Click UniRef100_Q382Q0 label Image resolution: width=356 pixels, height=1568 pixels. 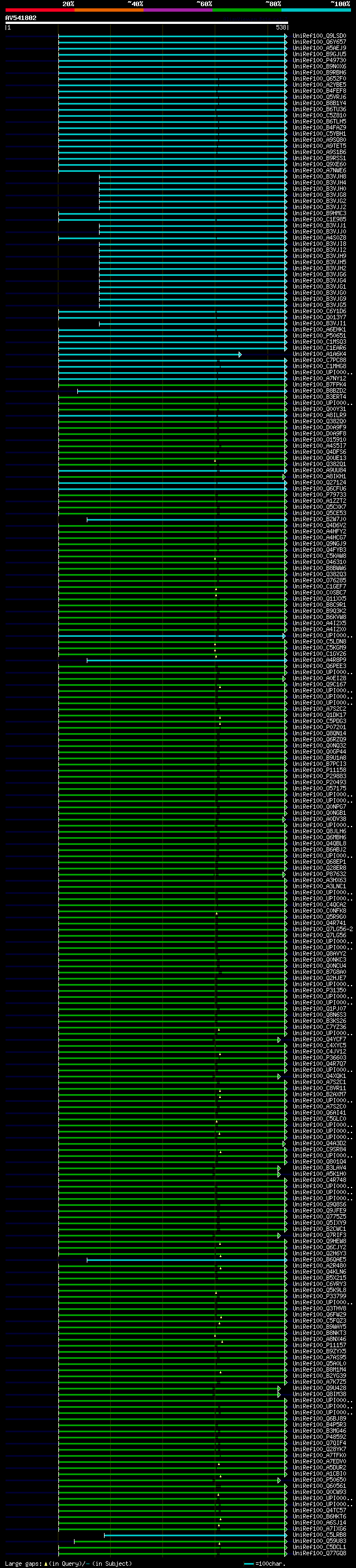319,421
